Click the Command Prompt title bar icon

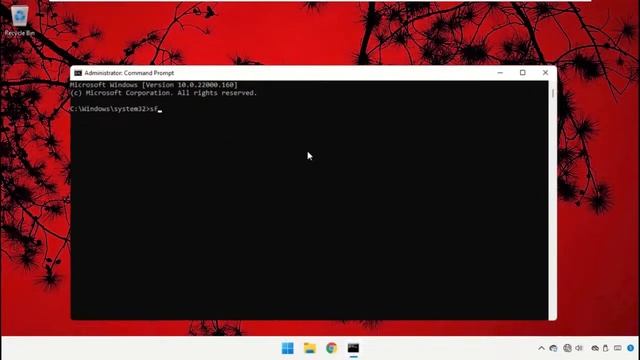tap(78, 73)
